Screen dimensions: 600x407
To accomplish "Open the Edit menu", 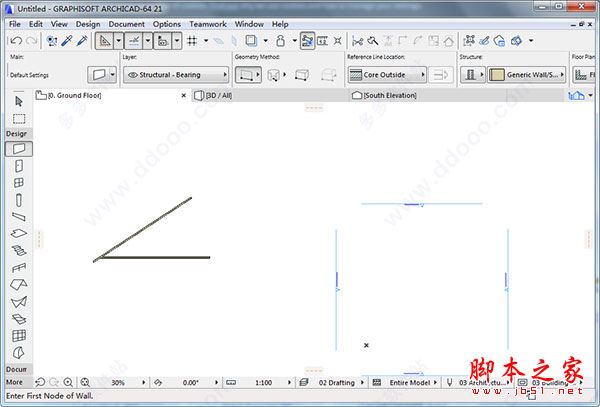I will coord(36,24).
